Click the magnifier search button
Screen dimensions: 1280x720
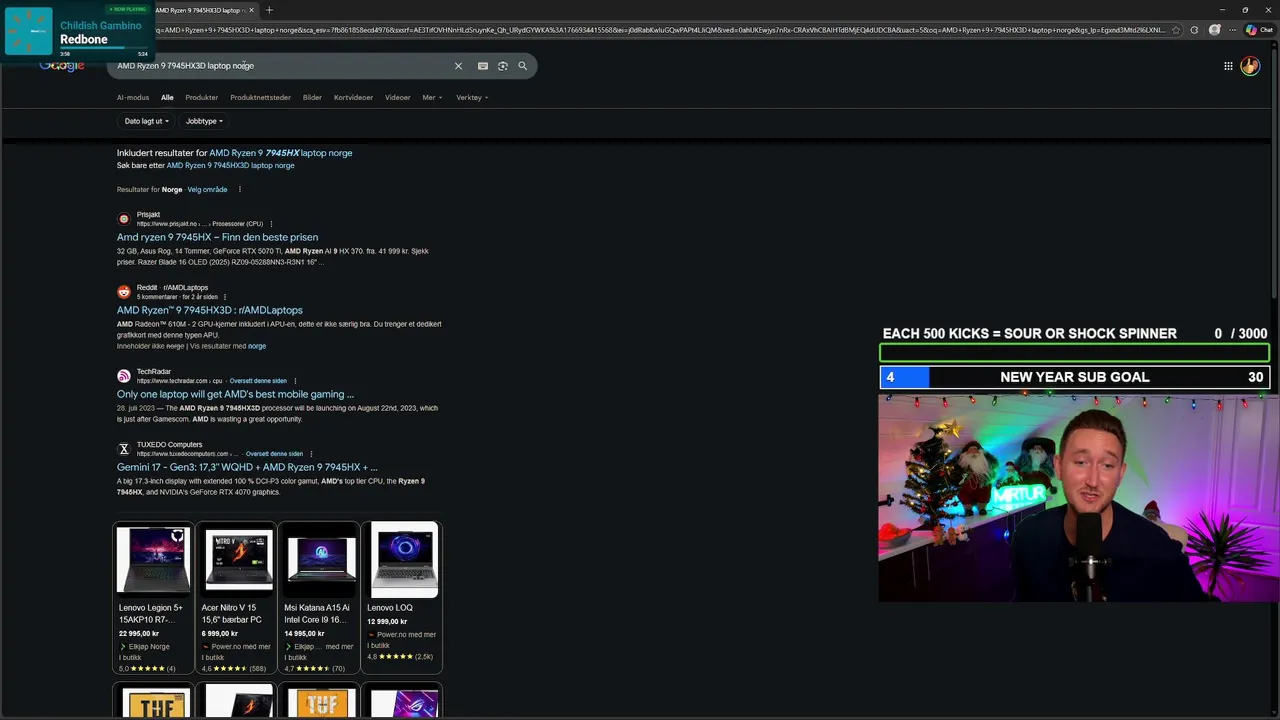(522, 66)
